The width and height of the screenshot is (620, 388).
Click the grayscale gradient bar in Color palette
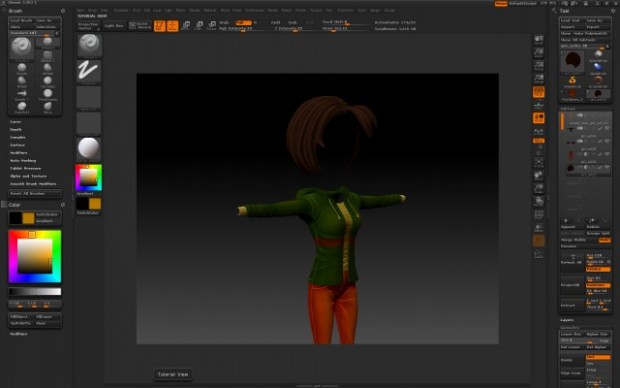[35, 291]
